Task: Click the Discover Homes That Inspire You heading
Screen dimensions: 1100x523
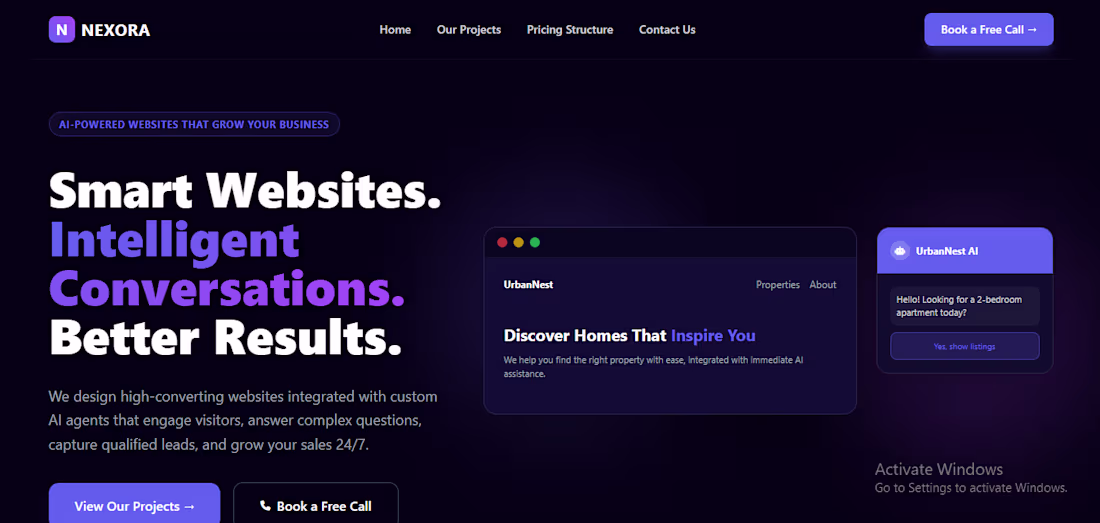Action: [x=629, y=336]
